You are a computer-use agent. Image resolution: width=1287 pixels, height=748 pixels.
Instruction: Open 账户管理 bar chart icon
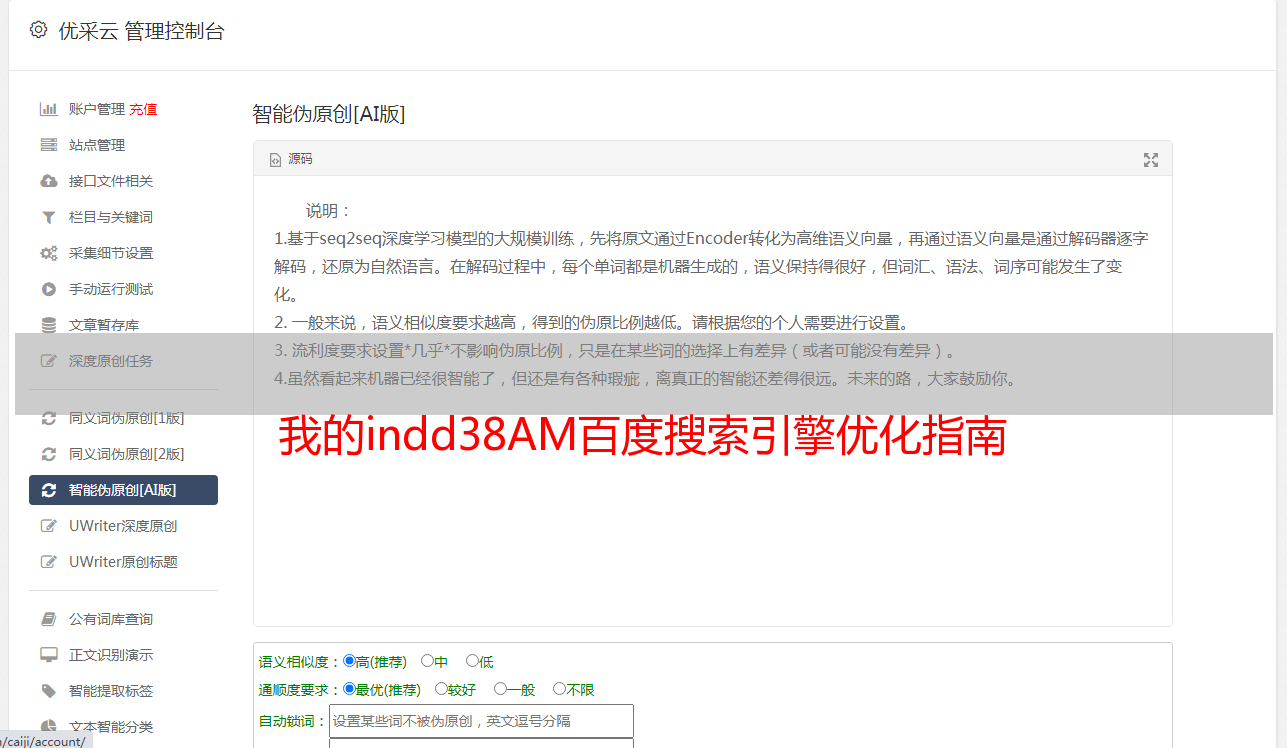[48, 109]
